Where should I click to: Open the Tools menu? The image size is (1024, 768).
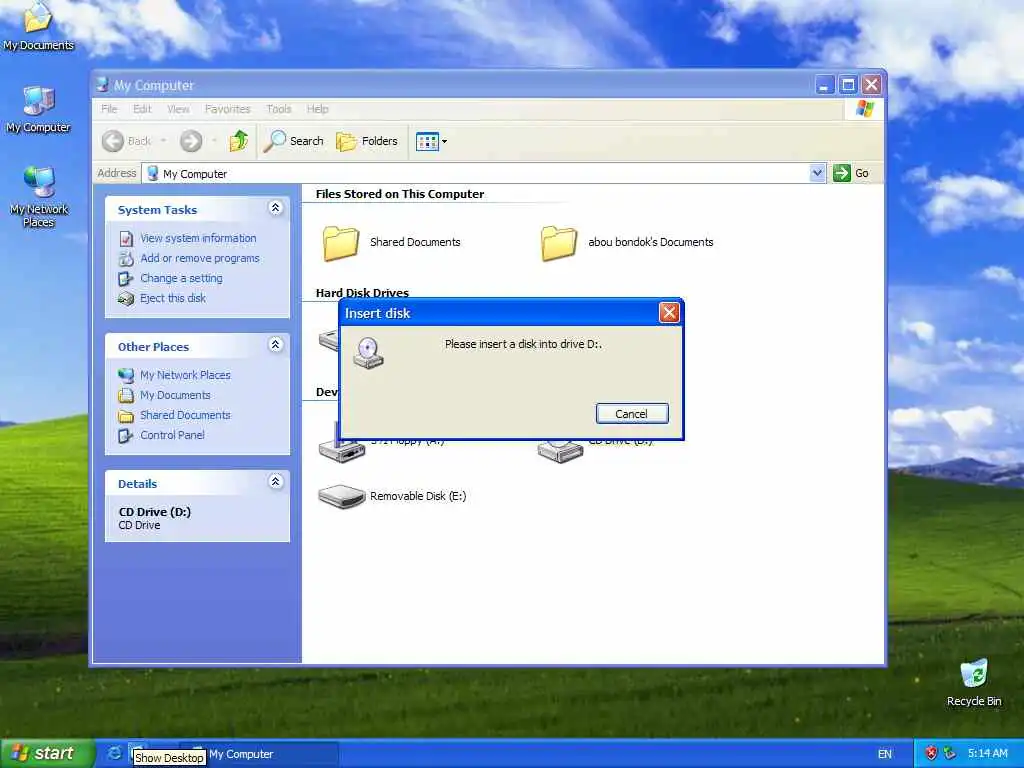278,109
